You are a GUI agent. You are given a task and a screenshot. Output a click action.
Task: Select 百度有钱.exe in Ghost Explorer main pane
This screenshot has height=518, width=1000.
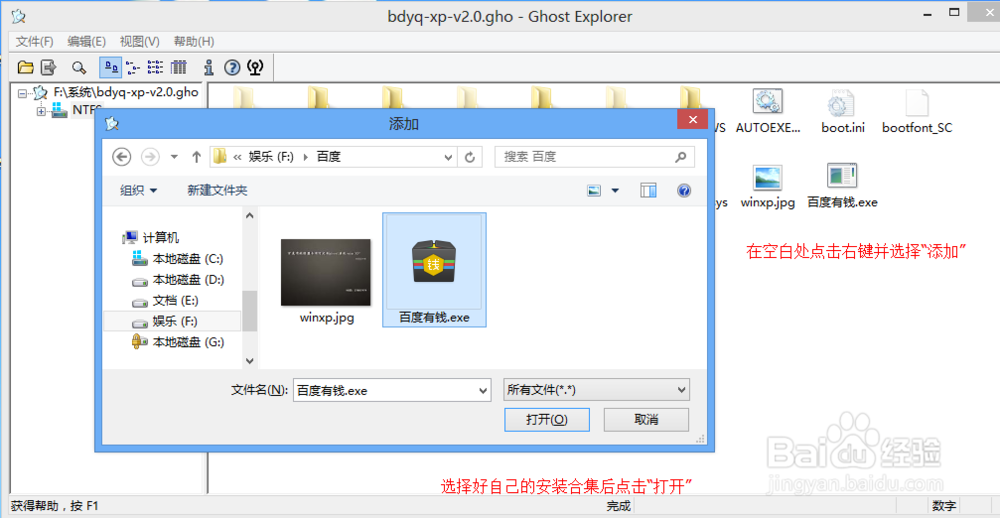click(842, 186)
